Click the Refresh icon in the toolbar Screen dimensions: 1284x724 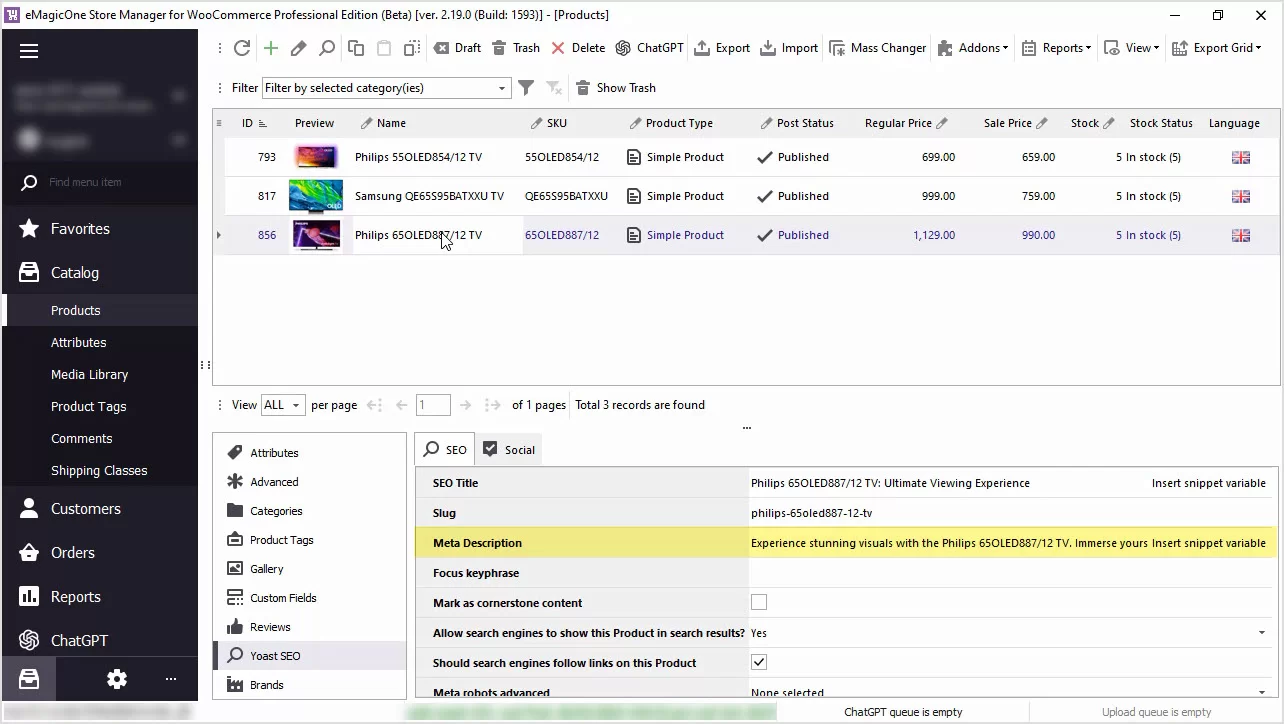[x=242, y=47]
